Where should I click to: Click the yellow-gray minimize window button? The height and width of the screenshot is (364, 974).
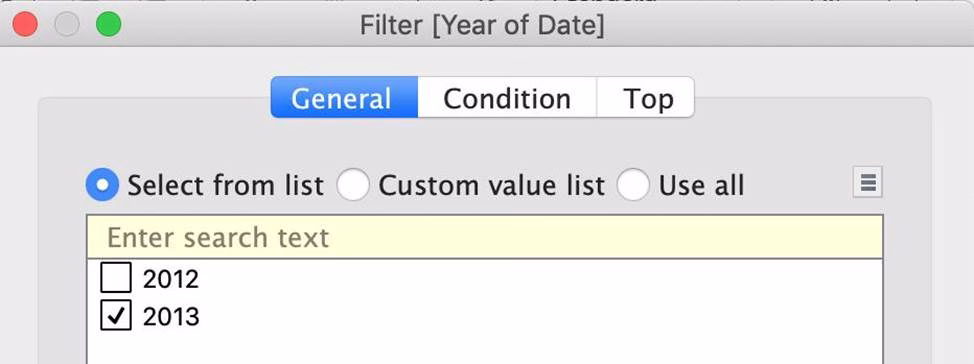pos(66,25)
